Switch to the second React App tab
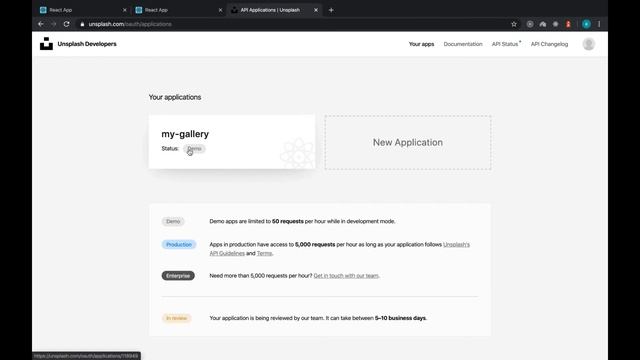The image size is (640, 360). point(177,10)
